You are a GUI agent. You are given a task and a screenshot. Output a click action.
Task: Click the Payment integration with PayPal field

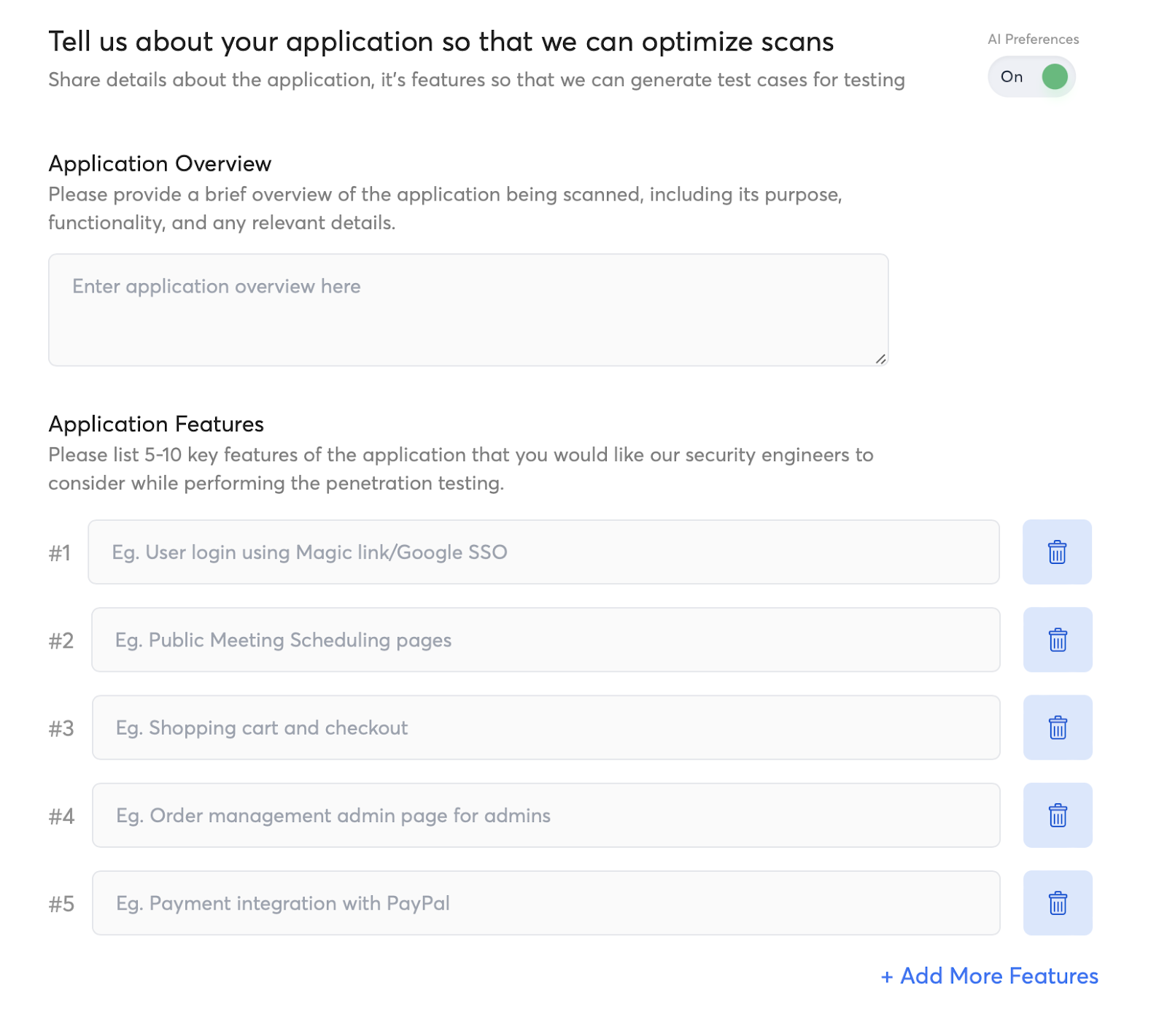(546, 903)
